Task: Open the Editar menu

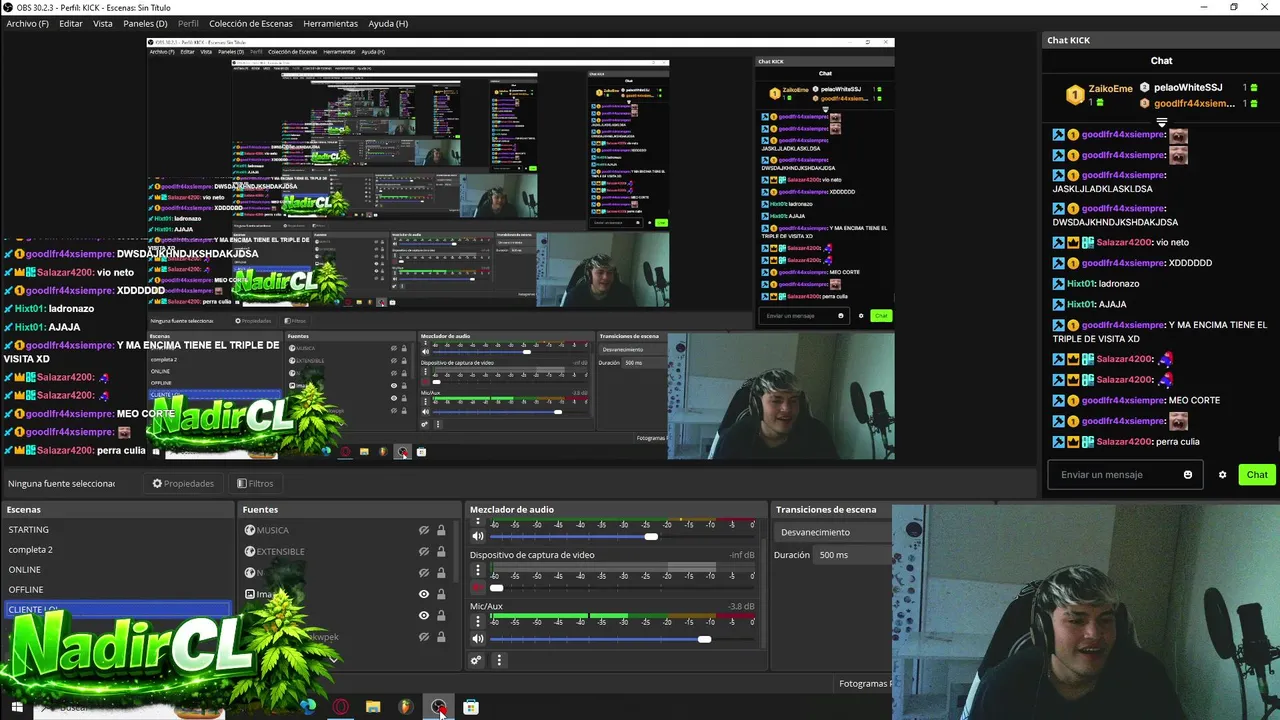Action: pos(71,23)
